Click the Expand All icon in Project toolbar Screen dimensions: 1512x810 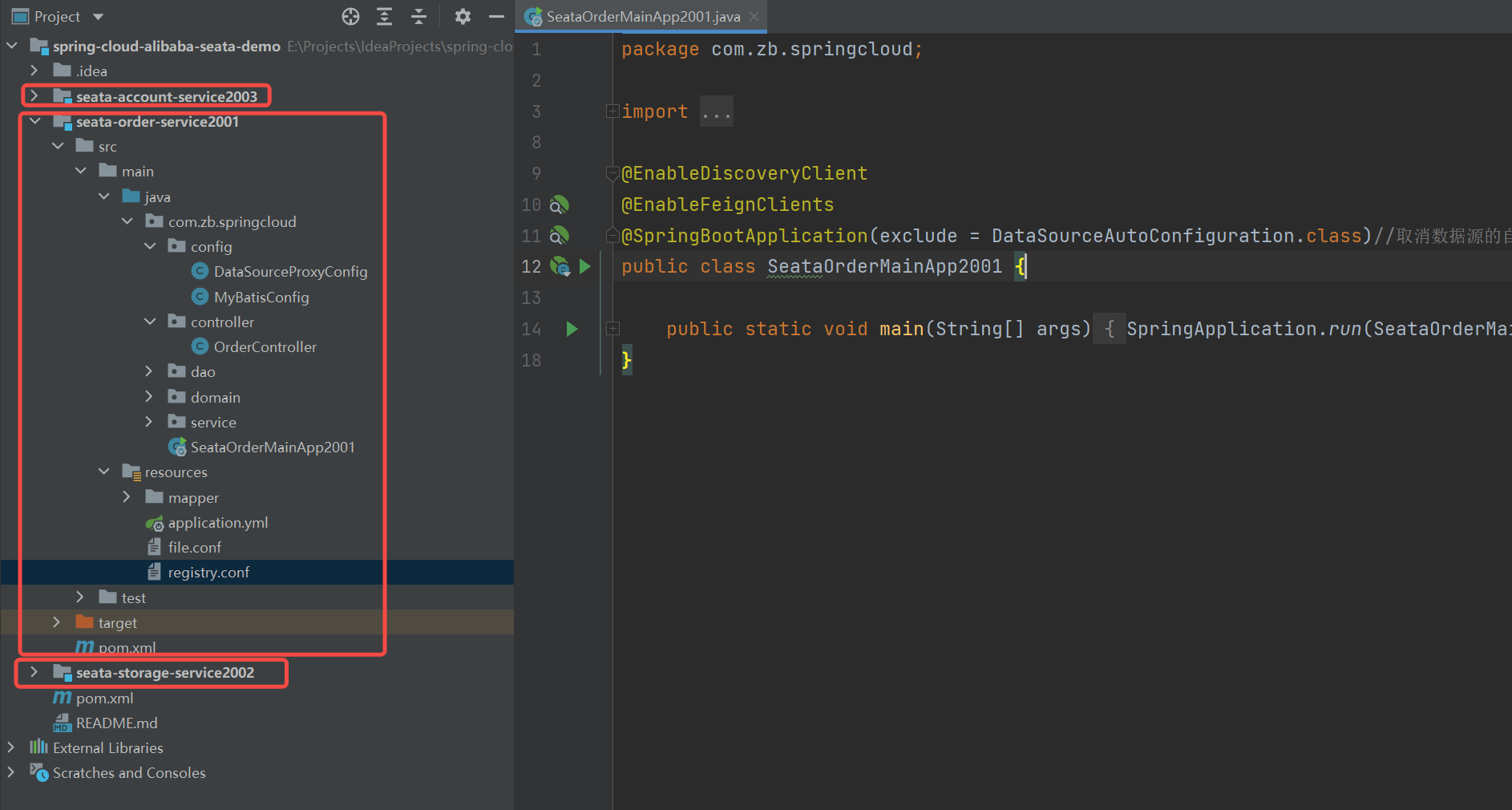(385, 16)
